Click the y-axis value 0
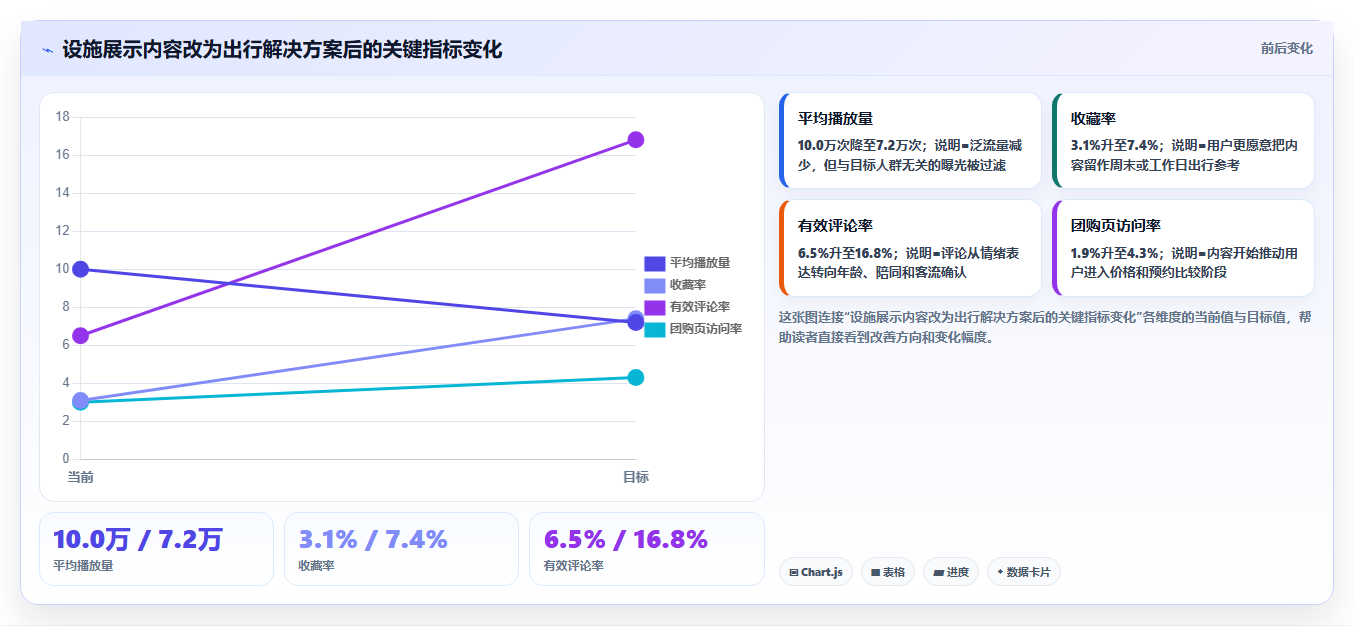1354x626 pixels. 66,459
